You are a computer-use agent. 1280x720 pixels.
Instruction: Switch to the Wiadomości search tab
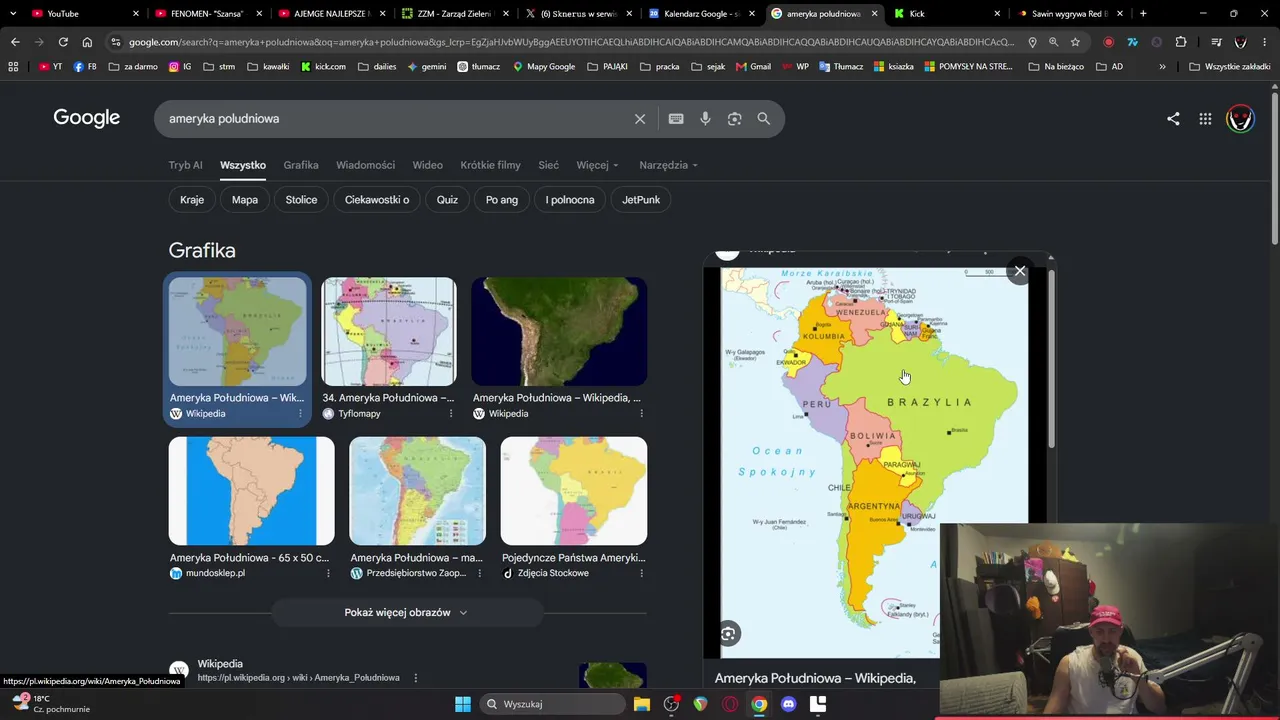click(x=365, y=165)
